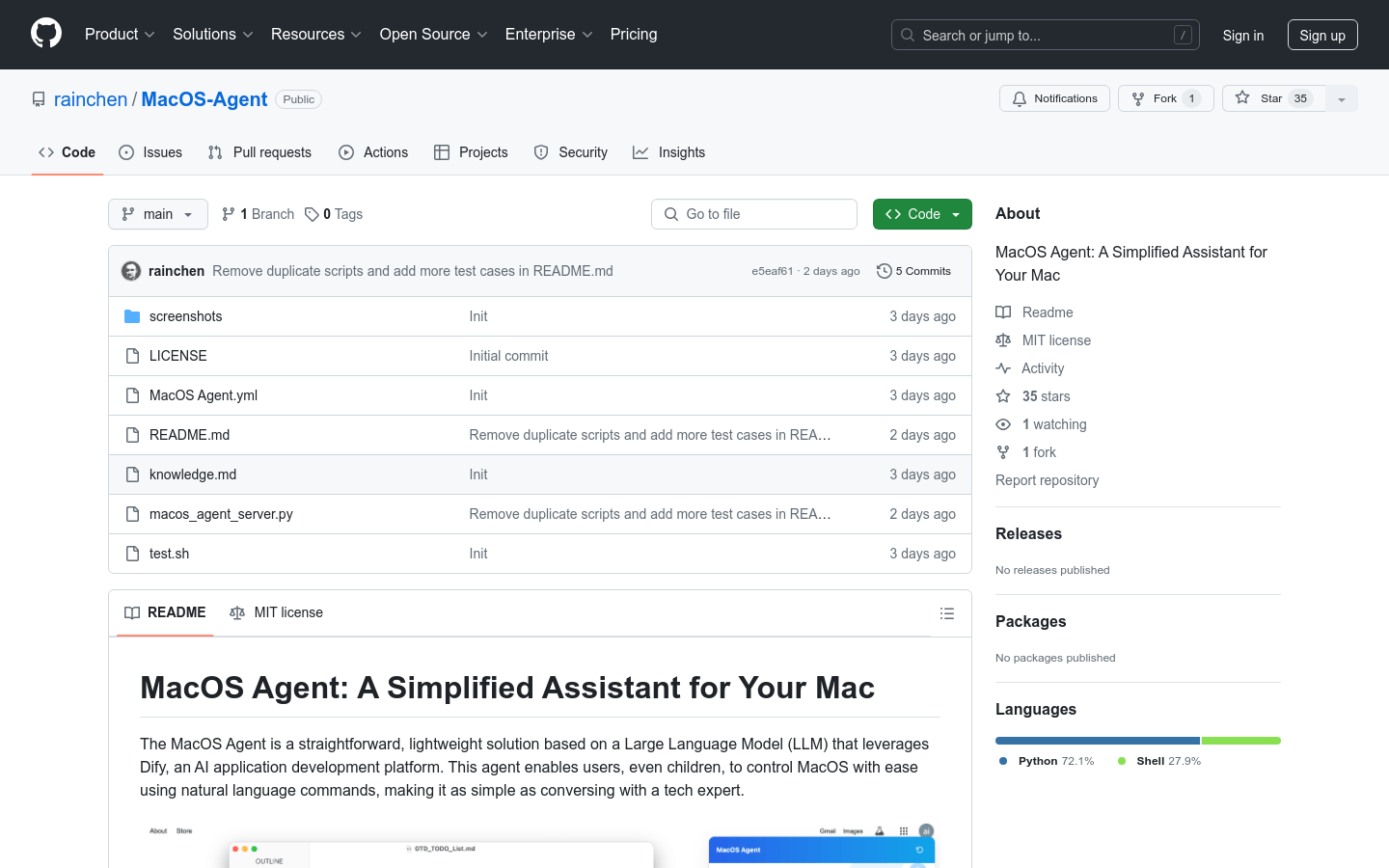
Task: Expand the Solutions menu
Action: [x=213, y=35]
